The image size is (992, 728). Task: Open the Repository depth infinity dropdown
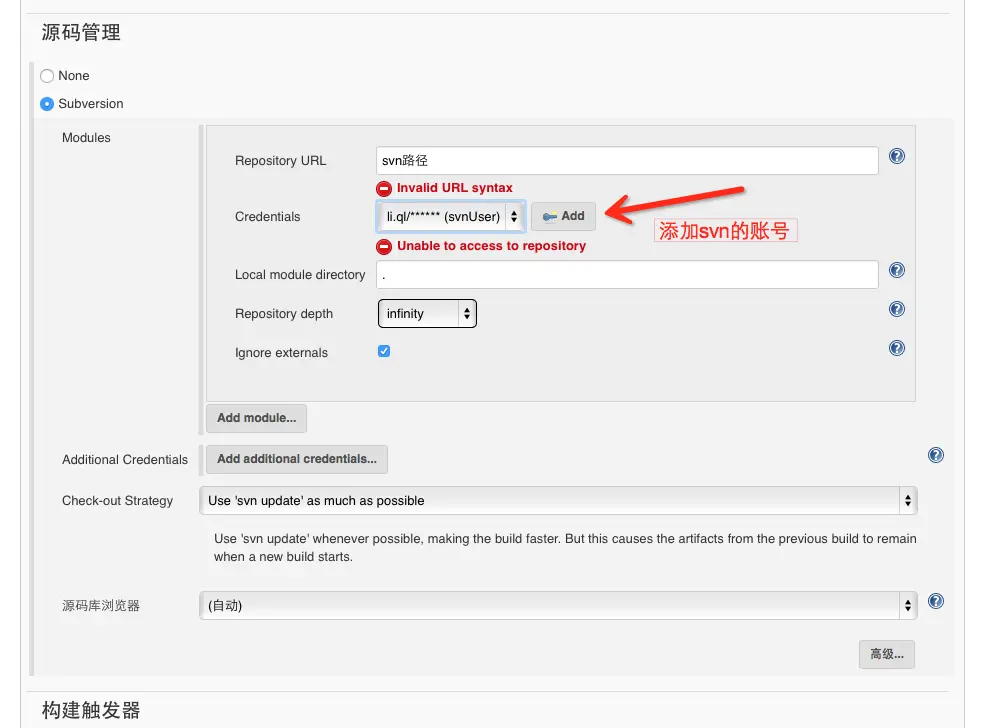427,314
